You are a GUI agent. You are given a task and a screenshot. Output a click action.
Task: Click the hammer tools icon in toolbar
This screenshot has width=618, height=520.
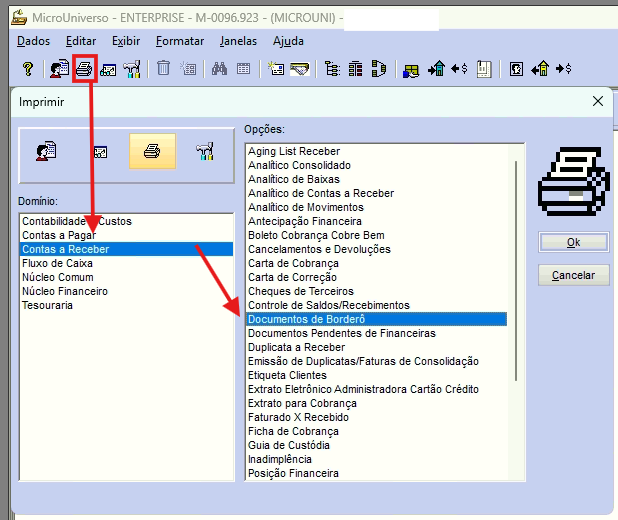(x=132, y=69)
